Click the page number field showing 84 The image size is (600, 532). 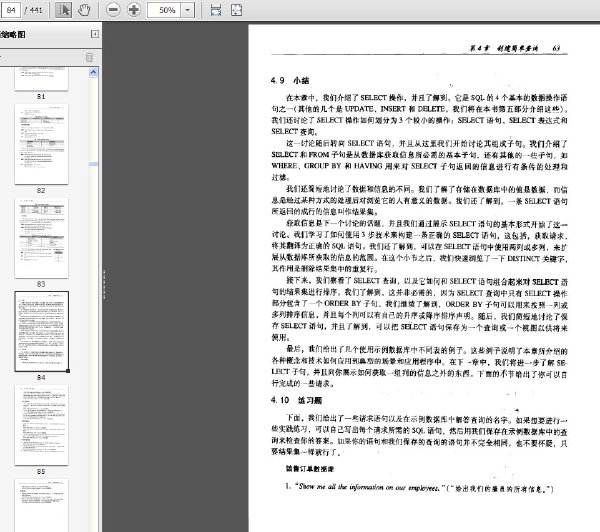click(11, 10)
